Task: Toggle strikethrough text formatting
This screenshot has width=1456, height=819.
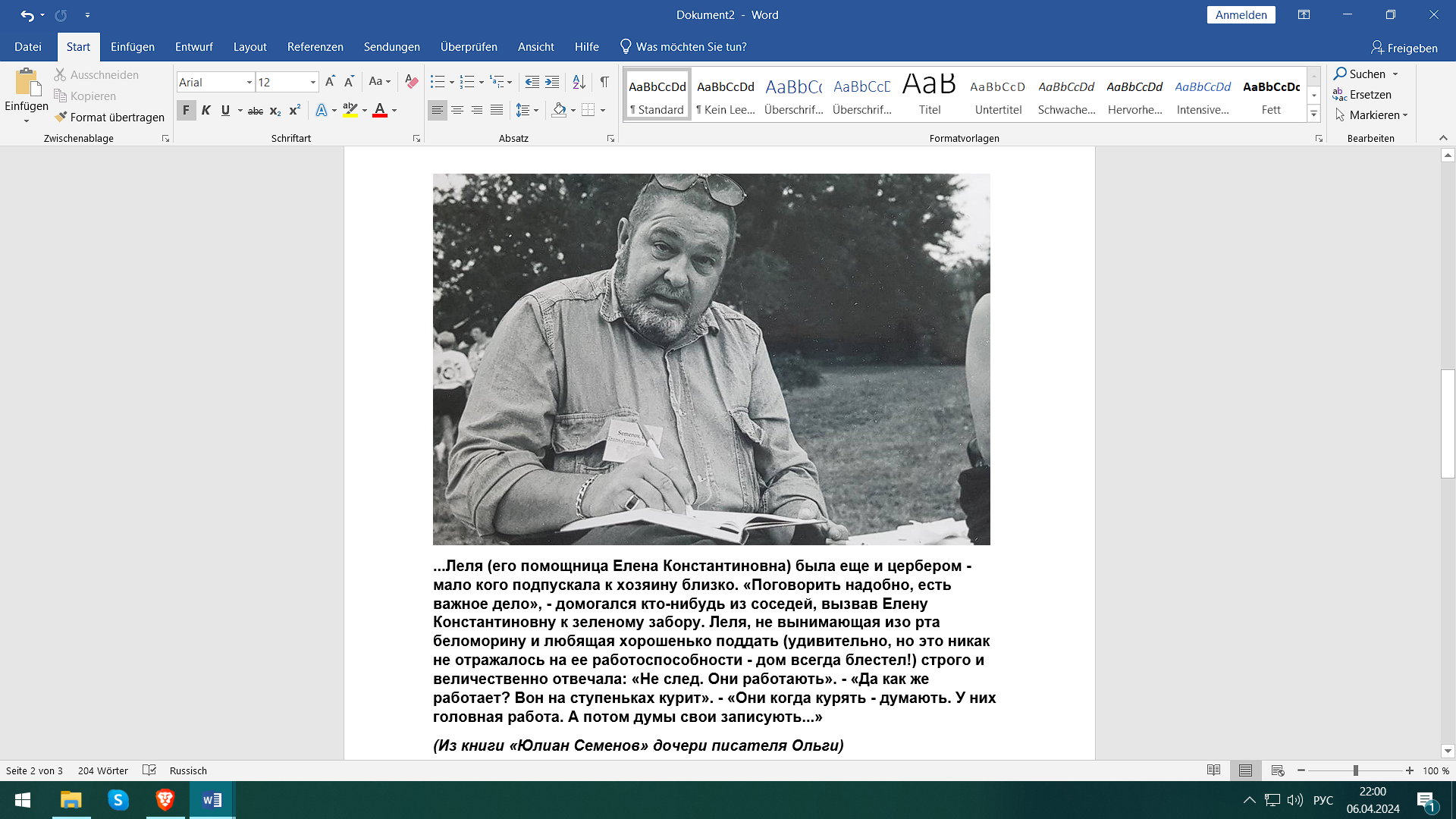Action: coord(256,111)
